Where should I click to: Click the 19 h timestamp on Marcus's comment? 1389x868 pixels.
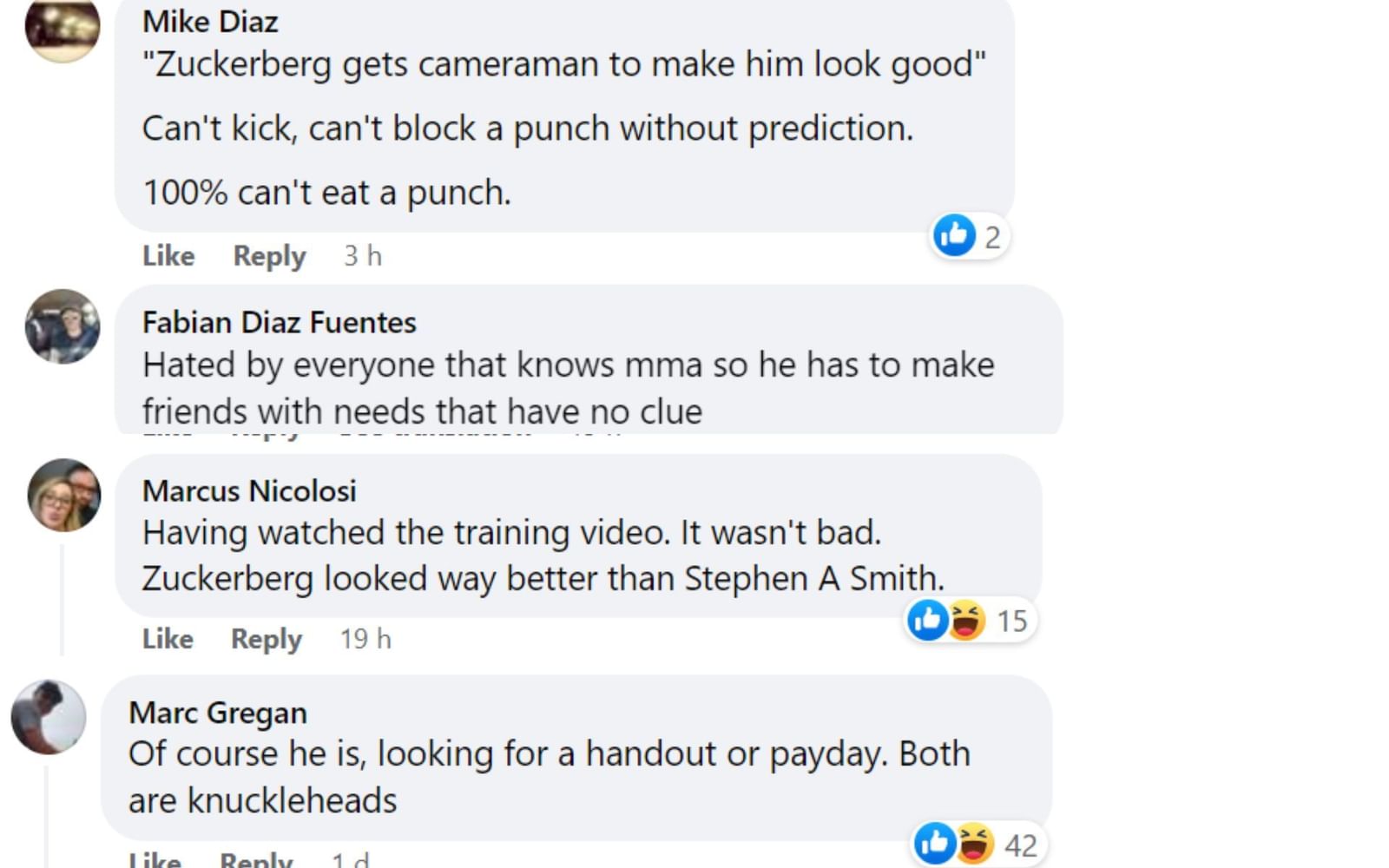coord(365,639)
